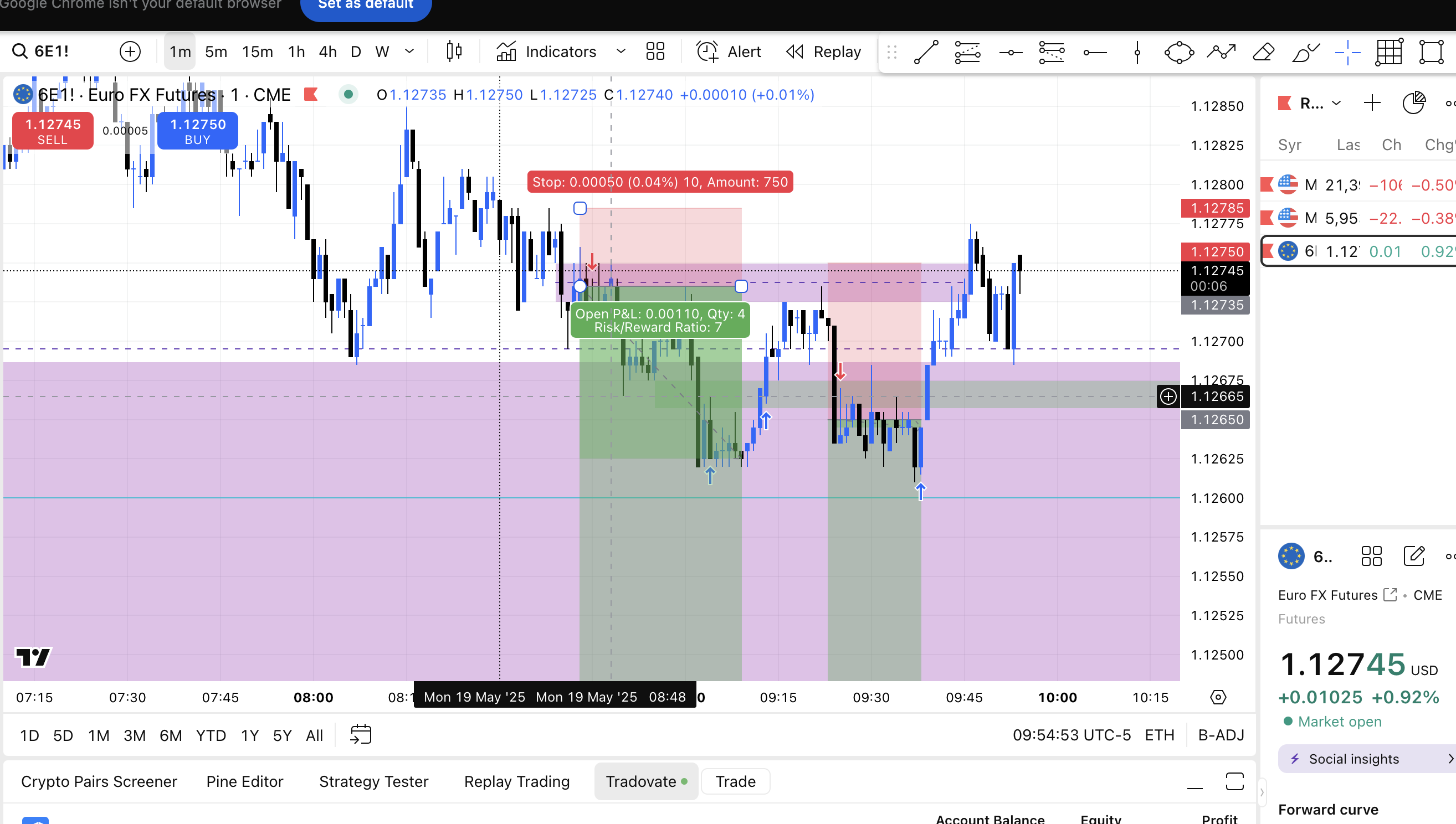
Task: Click the eraser tool icon
Action: pos(1263,52)
